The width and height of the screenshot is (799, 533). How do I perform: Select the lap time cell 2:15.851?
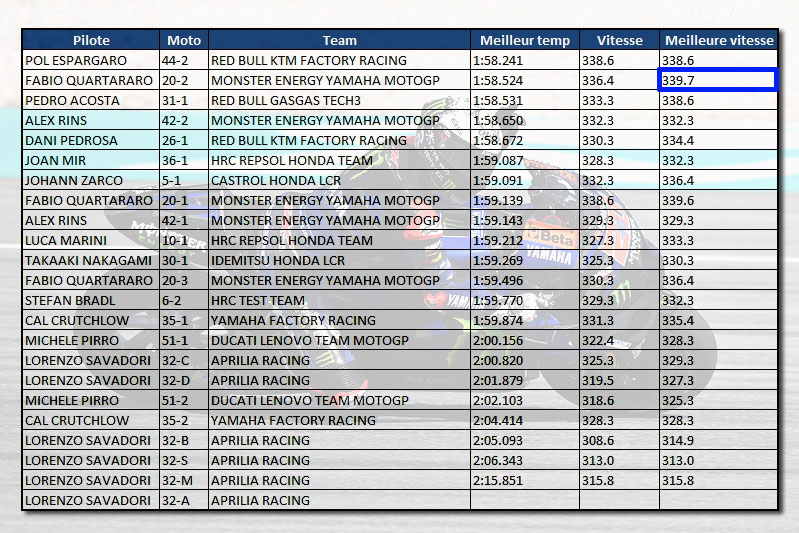[525, 480]
